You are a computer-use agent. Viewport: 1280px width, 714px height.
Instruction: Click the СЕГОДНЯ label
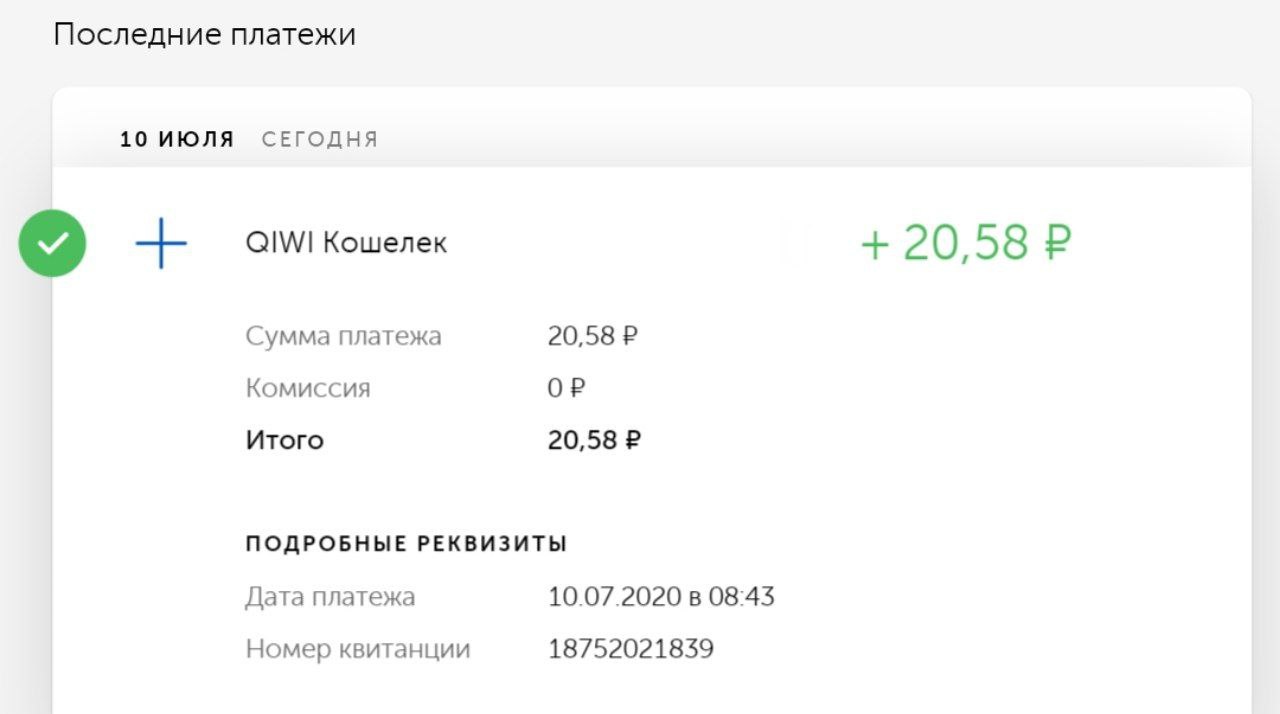pyautogui.click(x=320, y=140)
